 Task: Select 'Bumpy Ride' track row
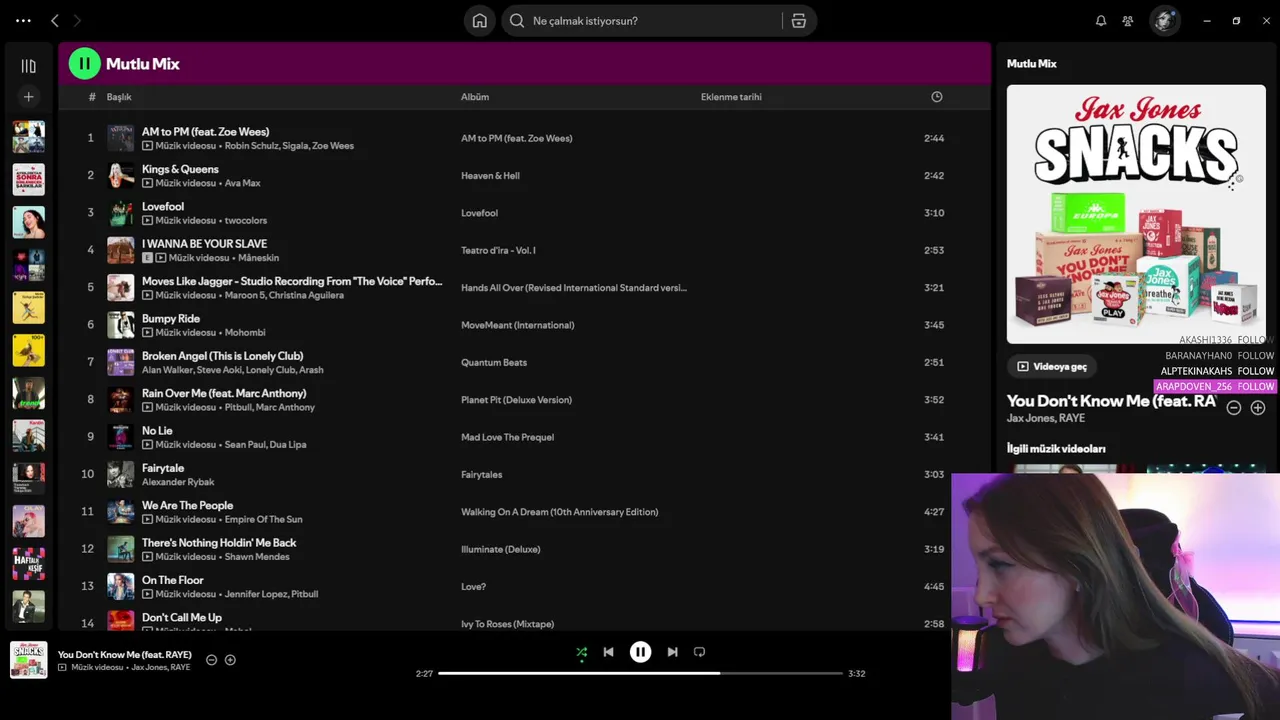tap(524, 325)
